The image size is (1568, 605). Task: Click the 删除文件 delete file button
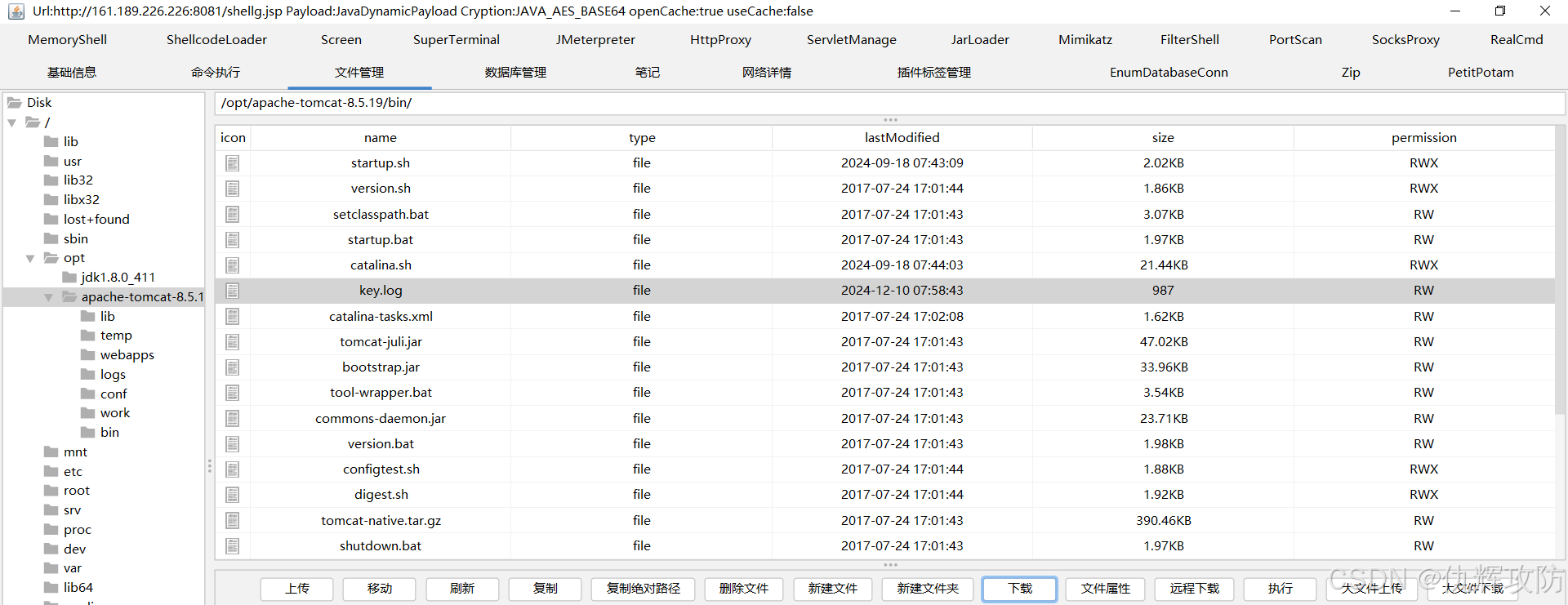click(743, 589)
